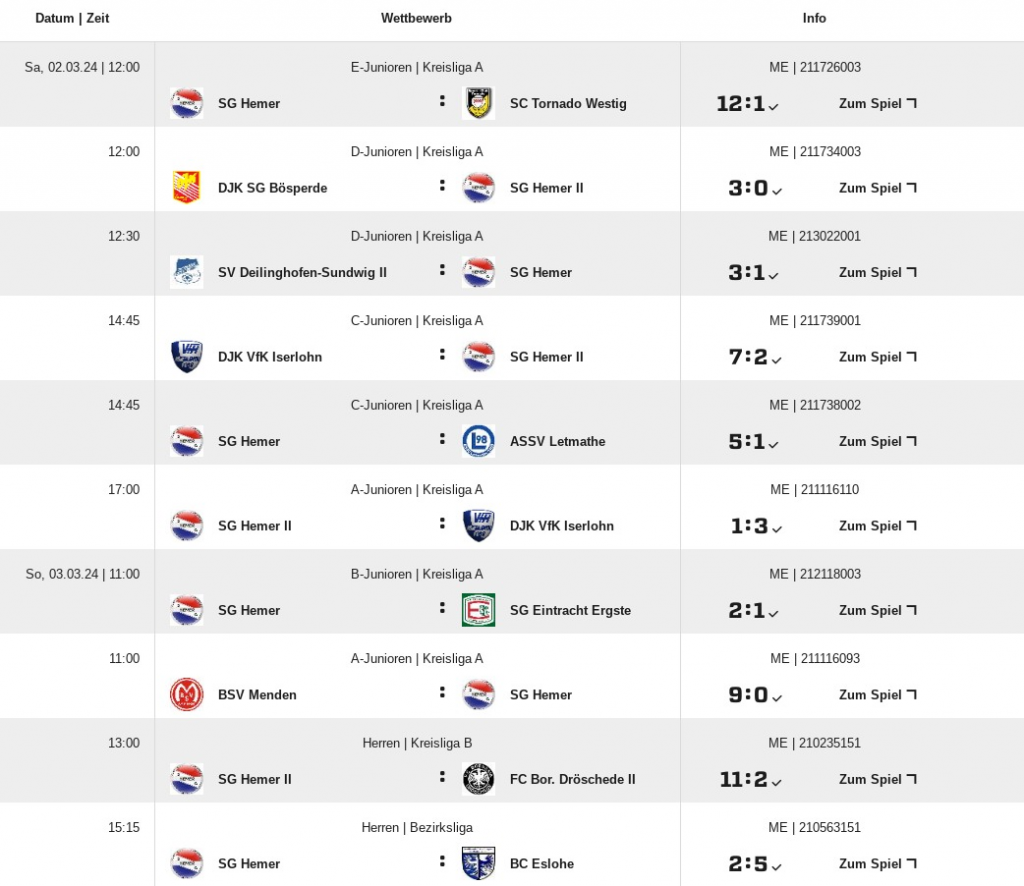Click the SV Deilinghofen-Sundwig II logo

click(186, 272)
